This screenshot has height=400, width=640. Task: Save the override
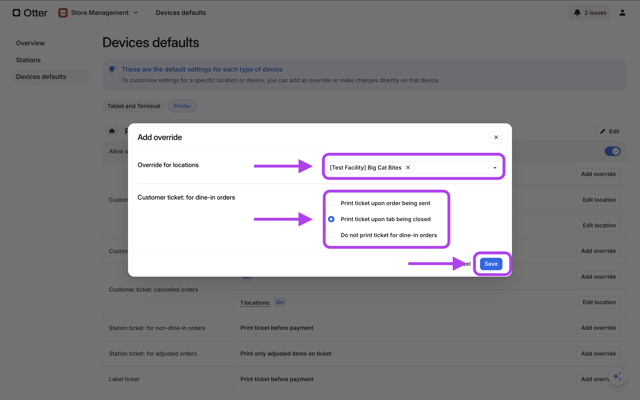490,264
